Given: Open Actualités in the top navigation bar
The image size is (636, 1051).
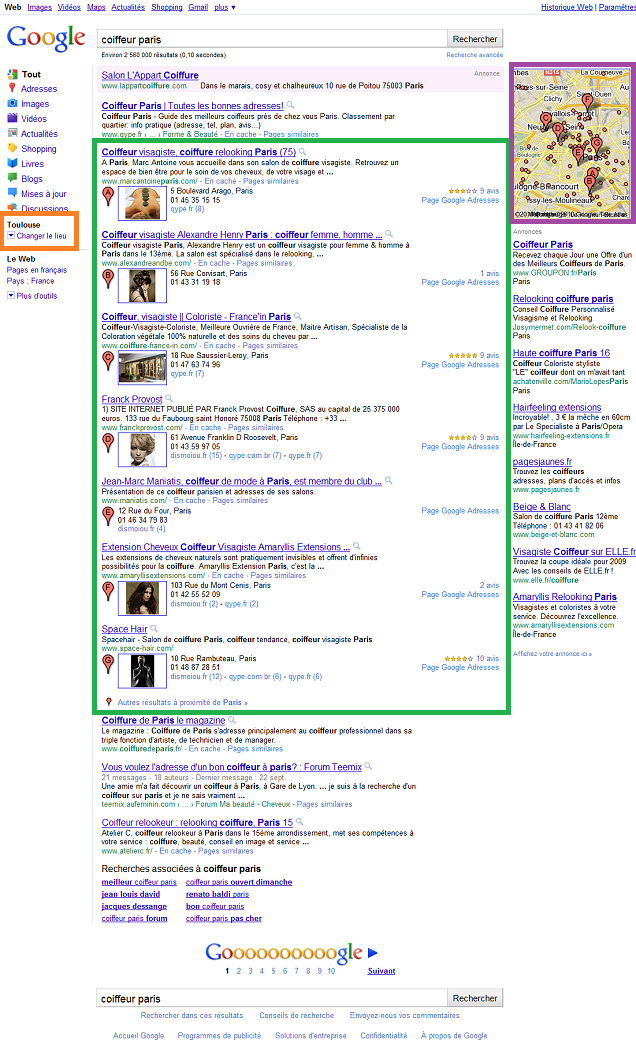Looking at the screenshot, I should [x=128, y=7].
